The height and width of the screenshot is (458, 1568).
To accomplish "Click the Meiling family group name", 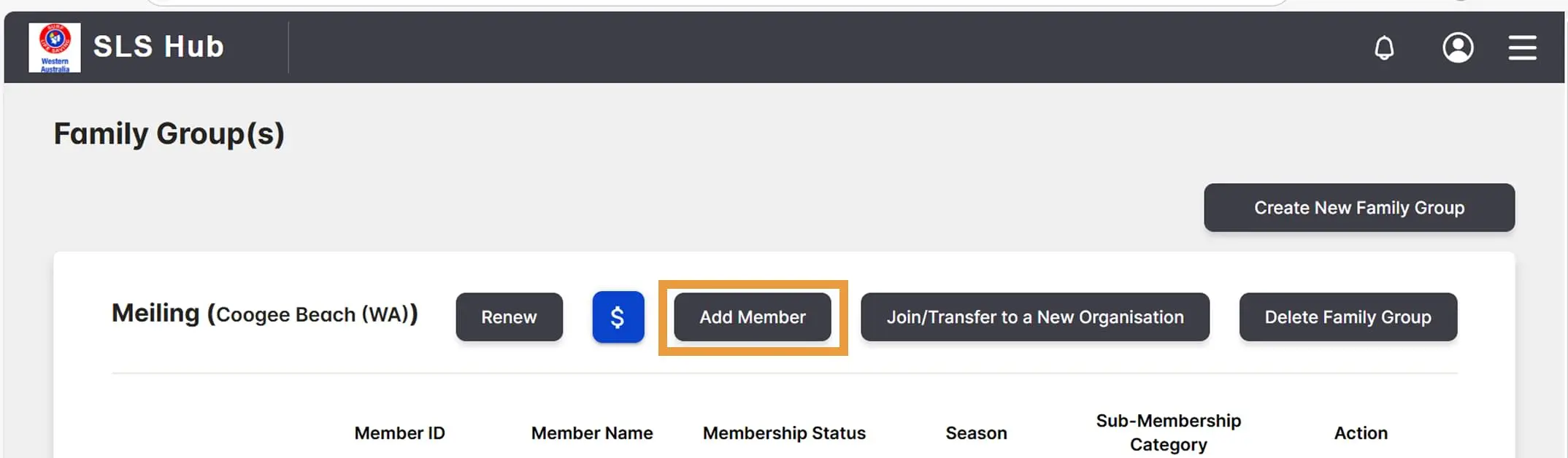I will coord(155,314).
